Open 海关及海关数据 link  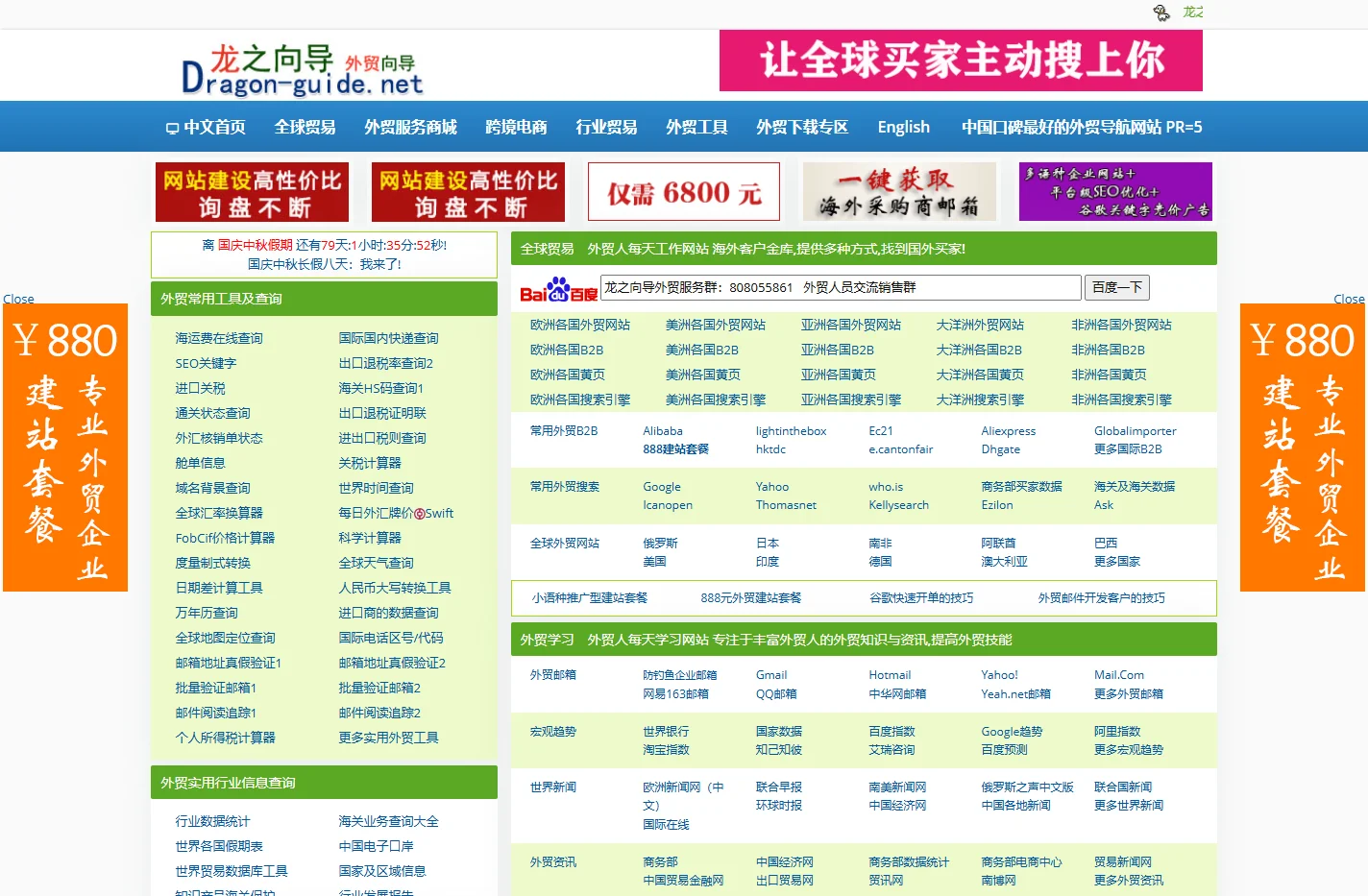tap(1134, 487)
